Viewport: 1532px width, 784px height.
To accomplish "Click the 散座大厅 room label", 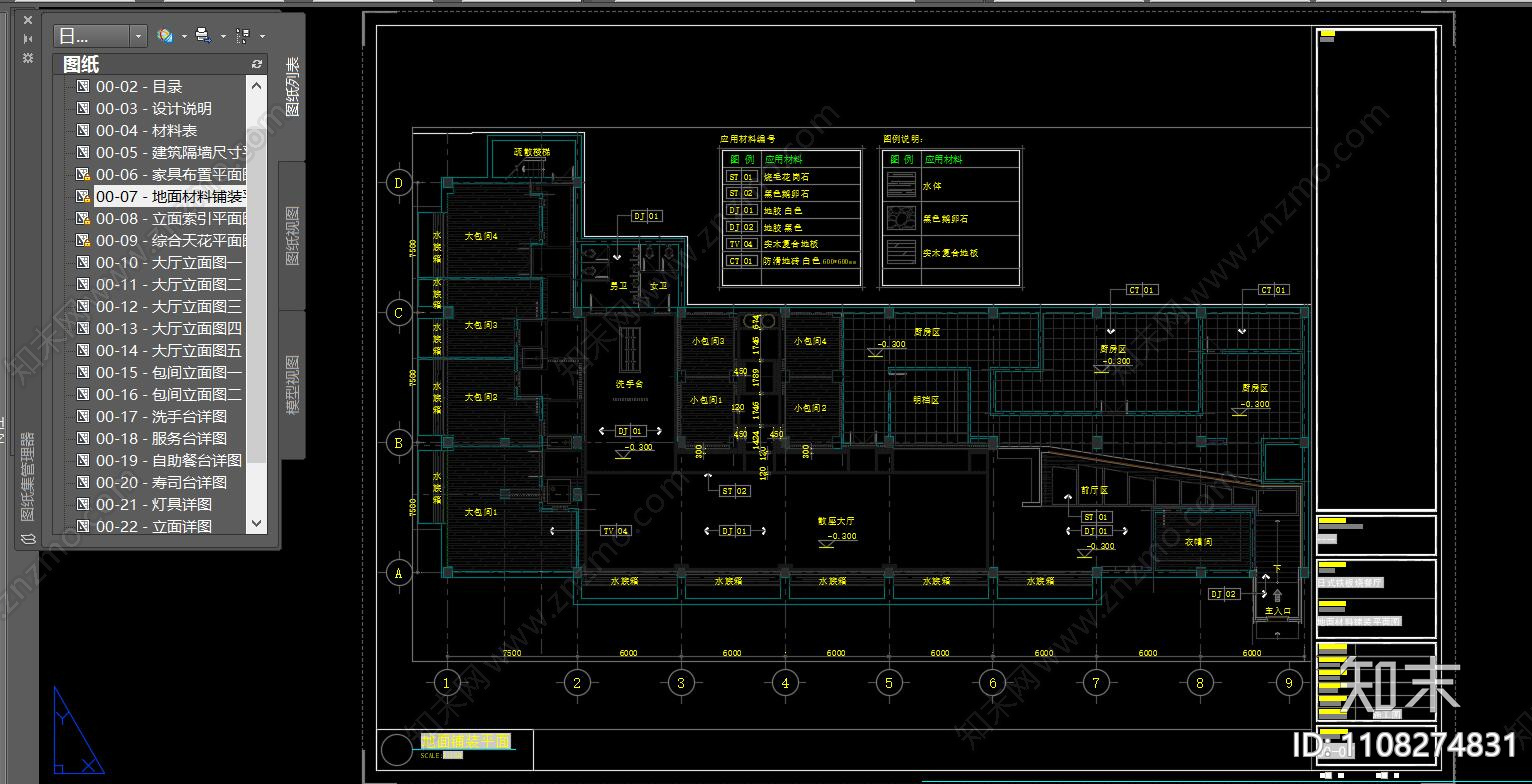I will coord(836,521).
